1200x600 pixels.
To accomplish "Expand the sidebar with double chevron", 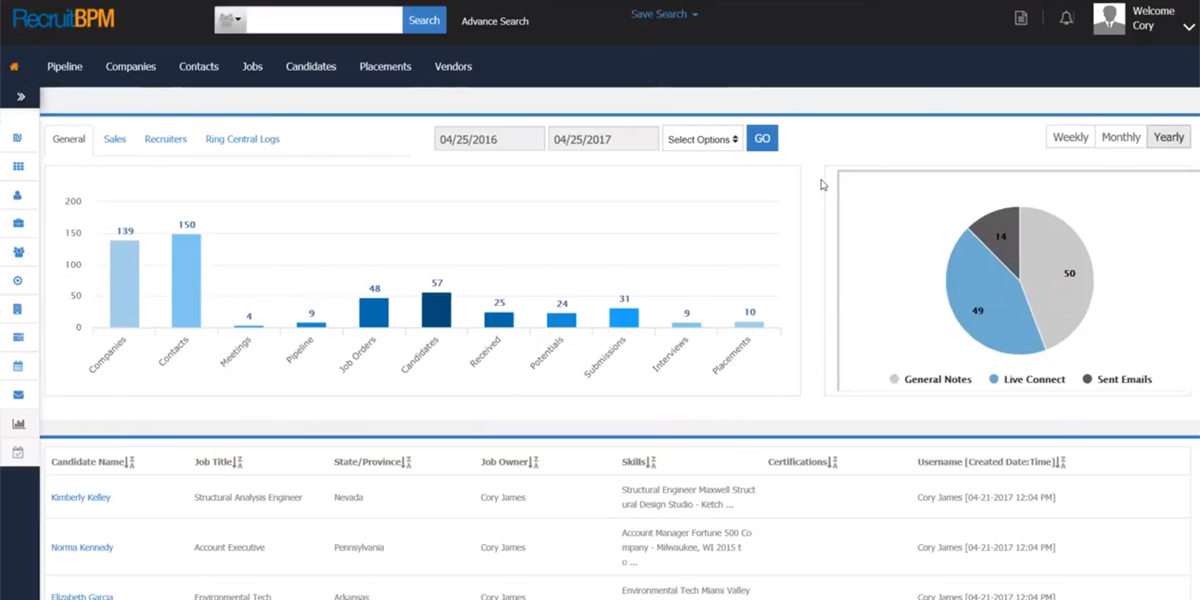I will tap(20, 97).
